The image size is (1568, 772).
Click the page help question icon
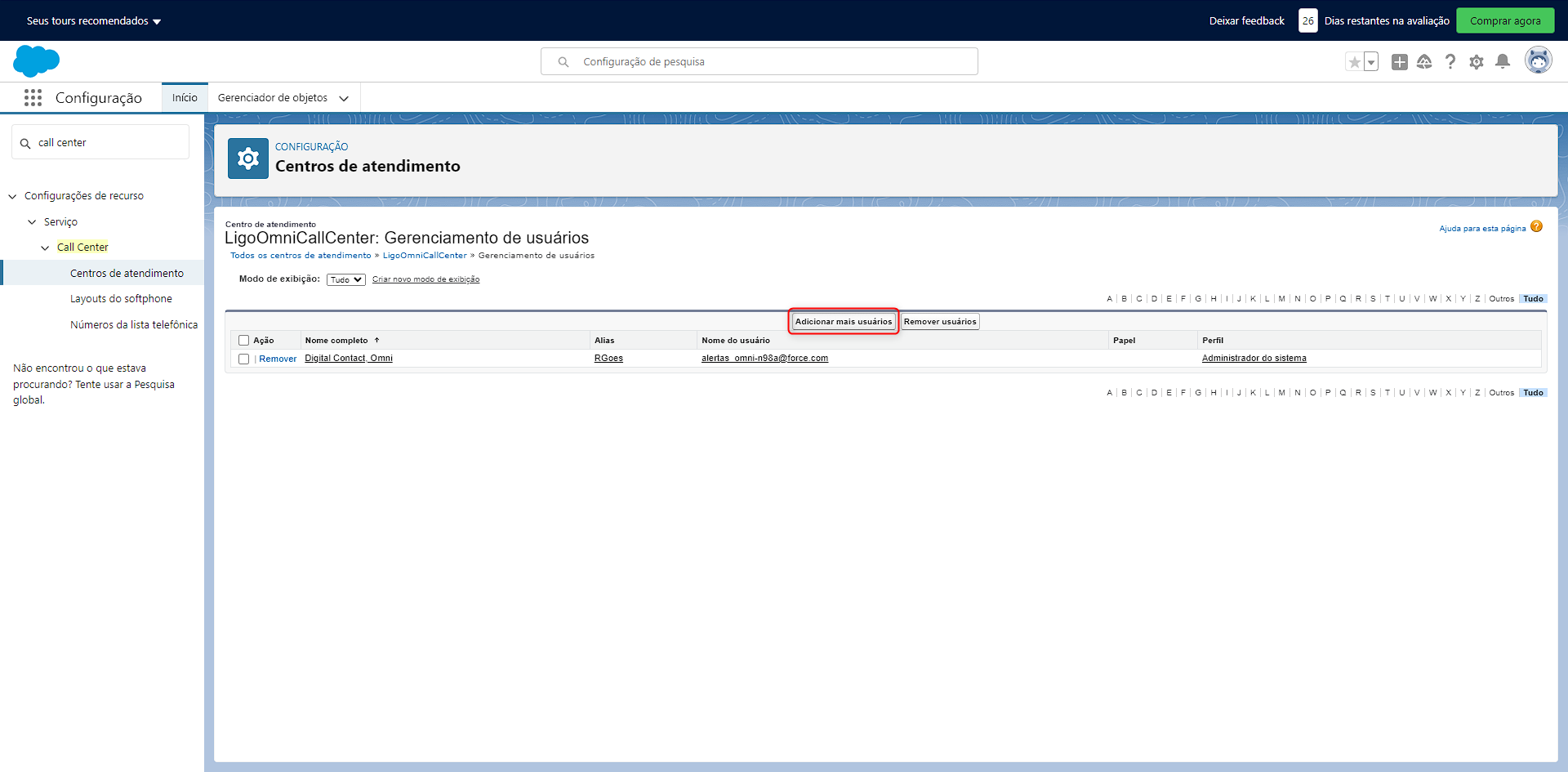[x=1536, y=227]
